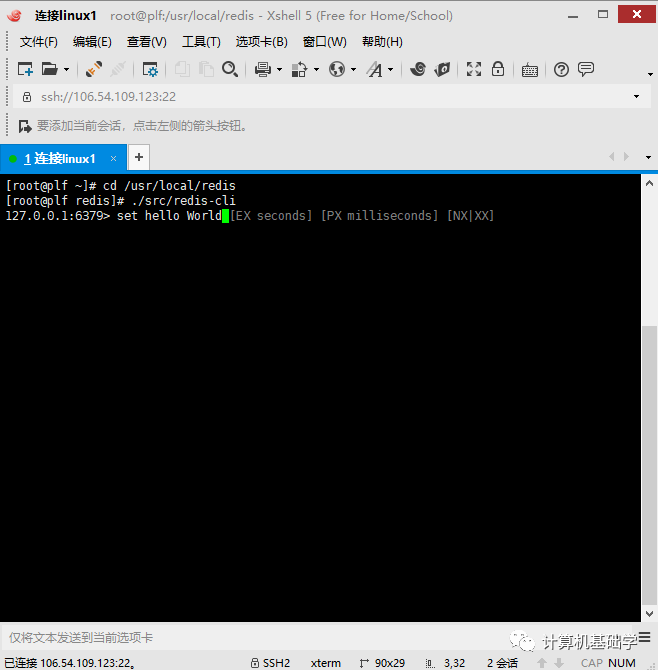Open the 文件(F) menu
The image size is (658, 670).
[38, 42]
